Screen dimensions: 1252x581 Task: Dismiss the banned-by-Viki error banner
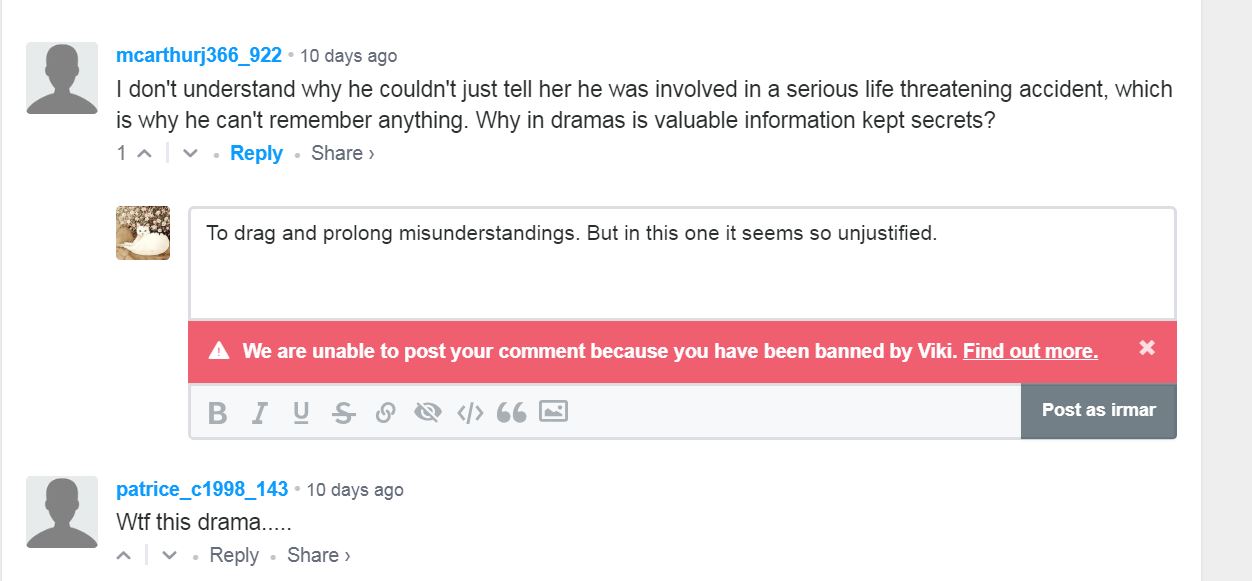click(x=1147, y=348)
